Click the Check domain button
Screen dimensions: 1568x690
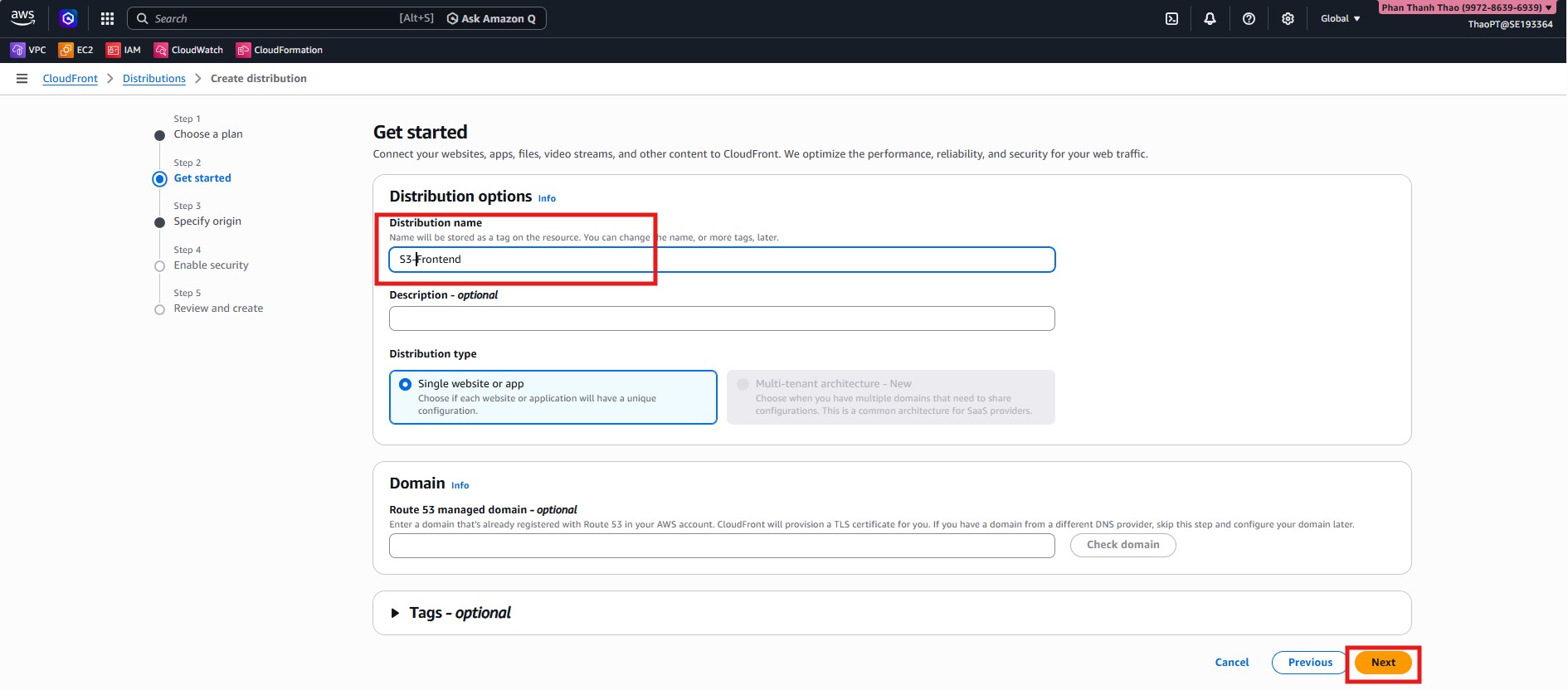click(x=1122, y=545)
